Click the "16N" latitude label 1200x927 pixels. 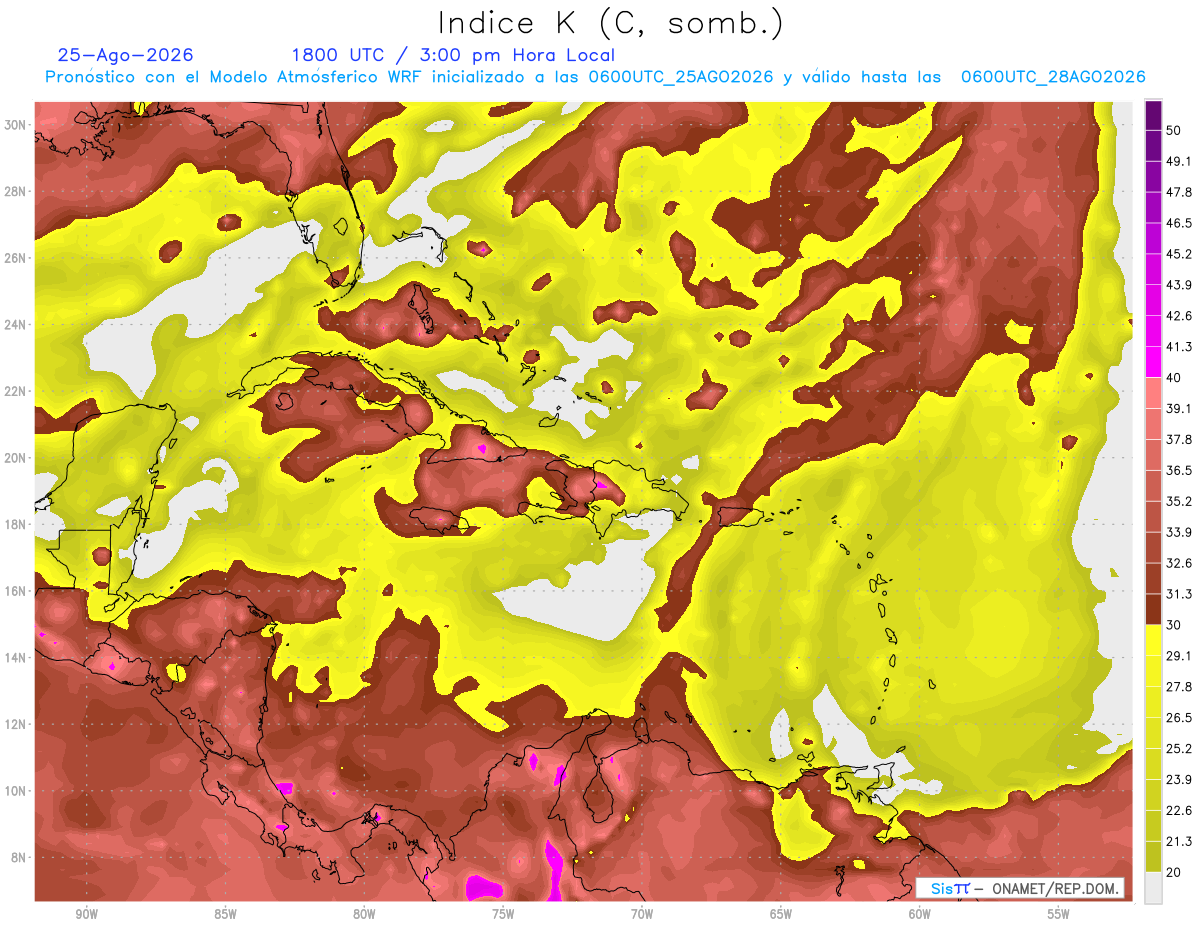click(17, 591)
